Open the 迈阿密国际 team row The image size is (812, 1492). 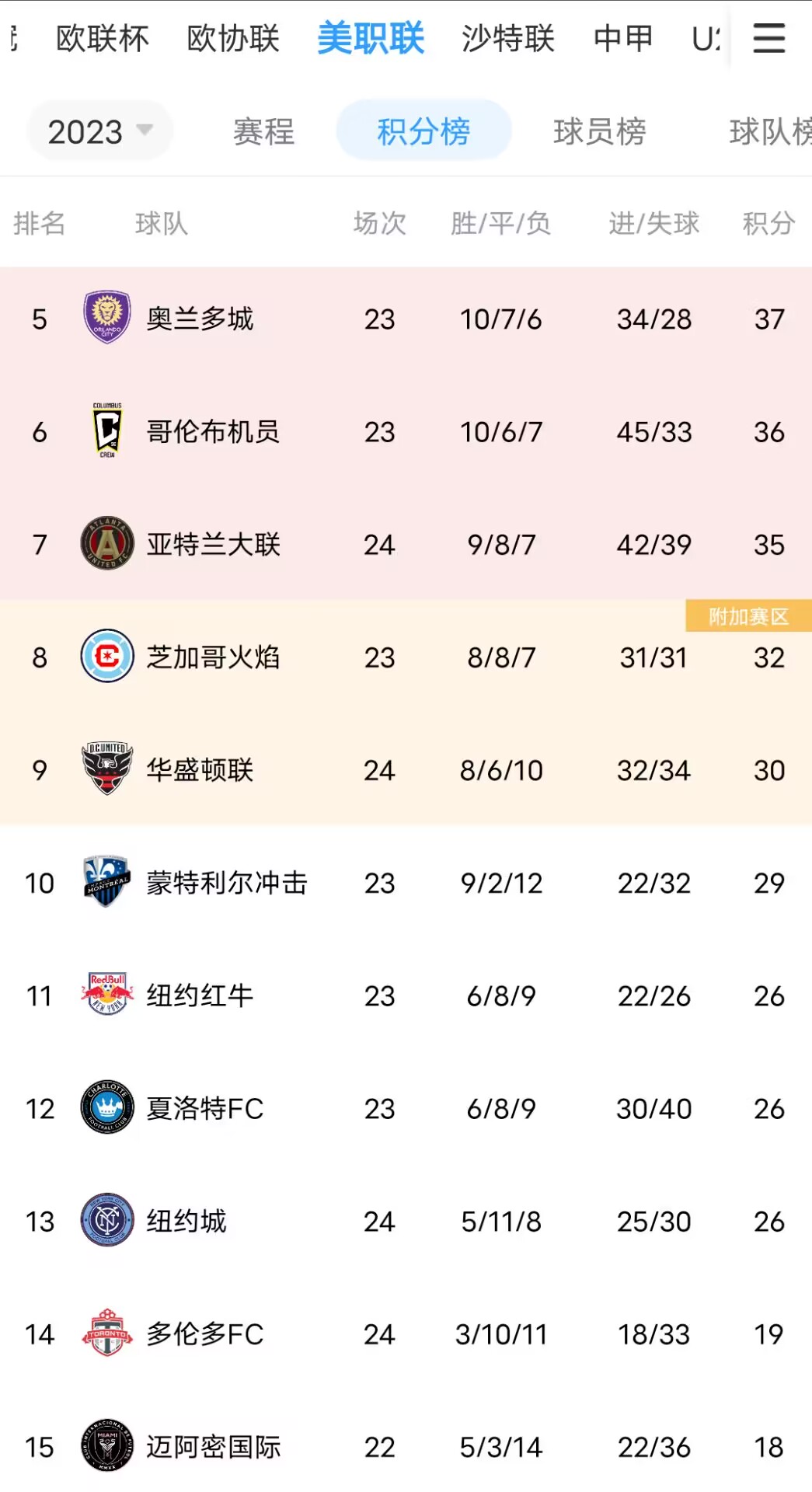coord(406,1446)
